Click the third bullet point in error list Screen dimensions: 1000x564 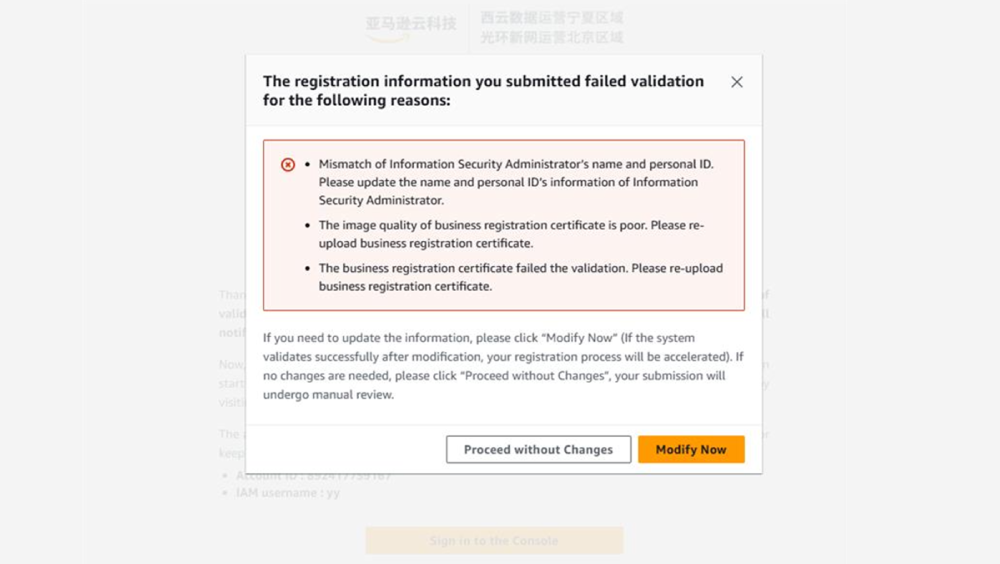point(308,269)
